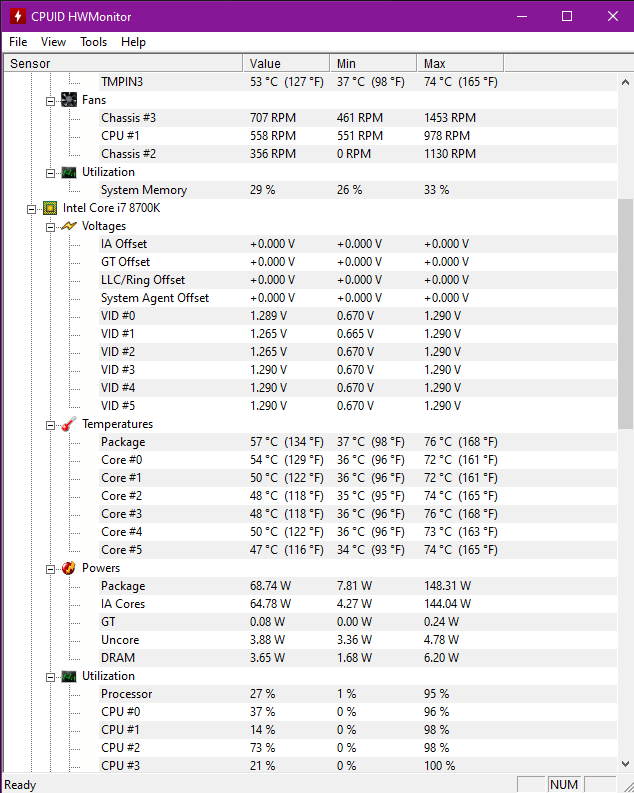The image size is (634, 793).
Task: Click the HWMonitor title bar logo
Action: point(16,16)
